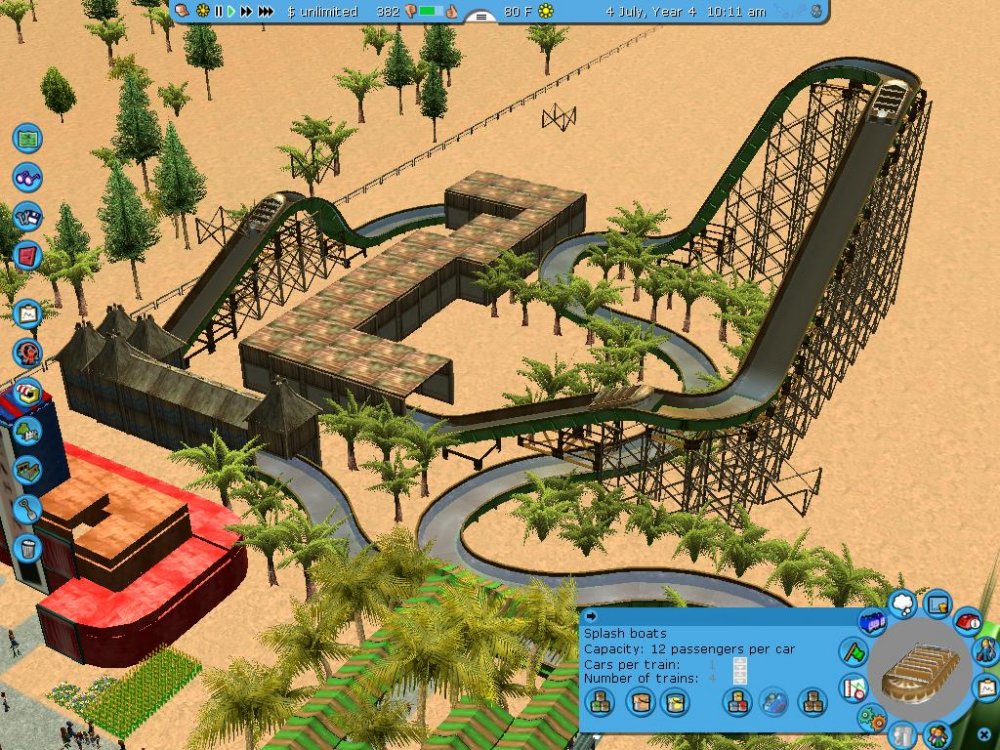
Task: Open the Ferris wheel rides icon
Action: 27,352
